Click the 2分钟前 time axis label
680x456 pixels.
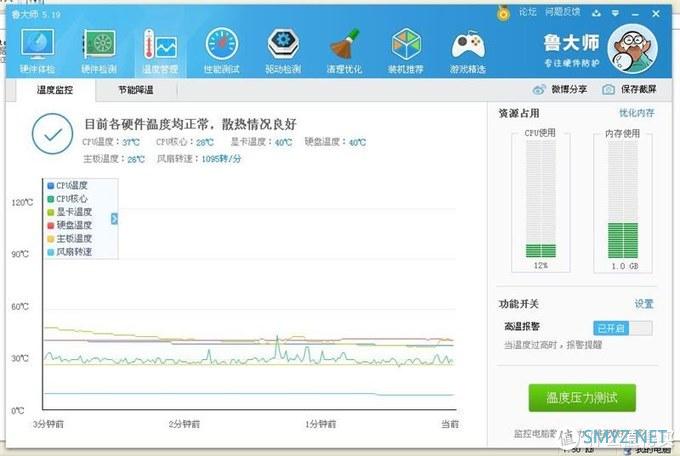click(x=184, y=424)
